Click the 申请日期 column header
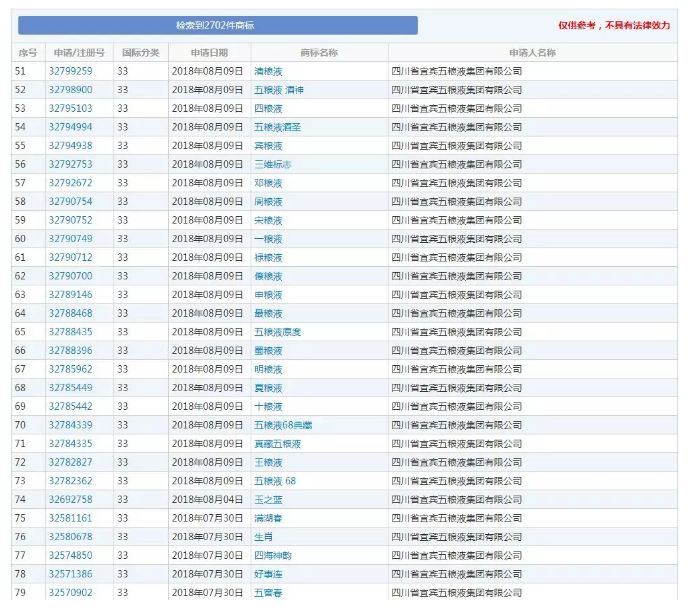This screenshot has height=611, width=688. [x=209, y=53]
